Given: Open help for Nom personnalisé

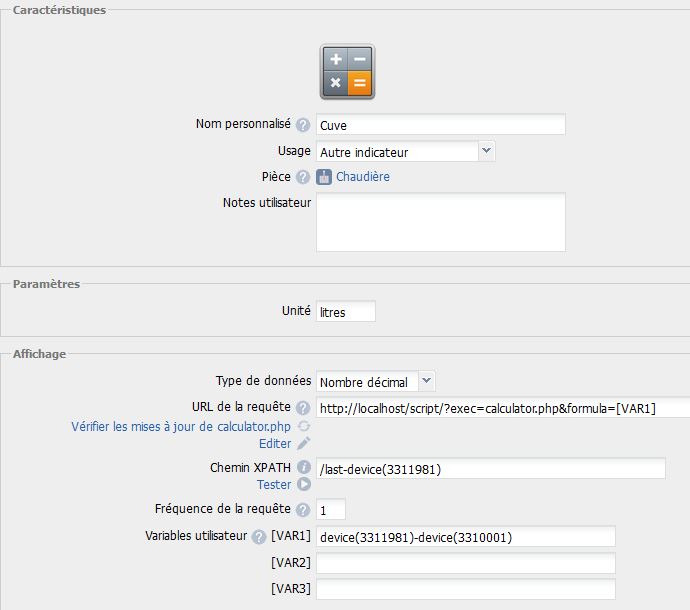Looking at the screenshot, I should click(x=303, y=125).
